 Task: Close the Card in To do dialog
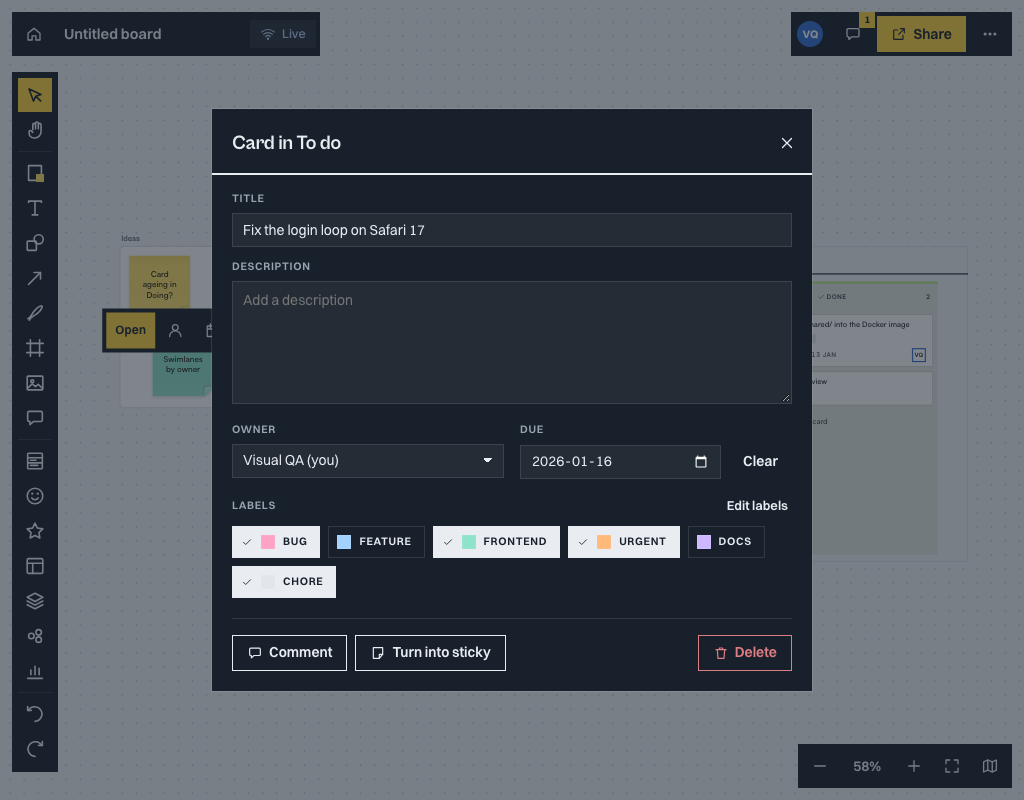pos(787,143)
